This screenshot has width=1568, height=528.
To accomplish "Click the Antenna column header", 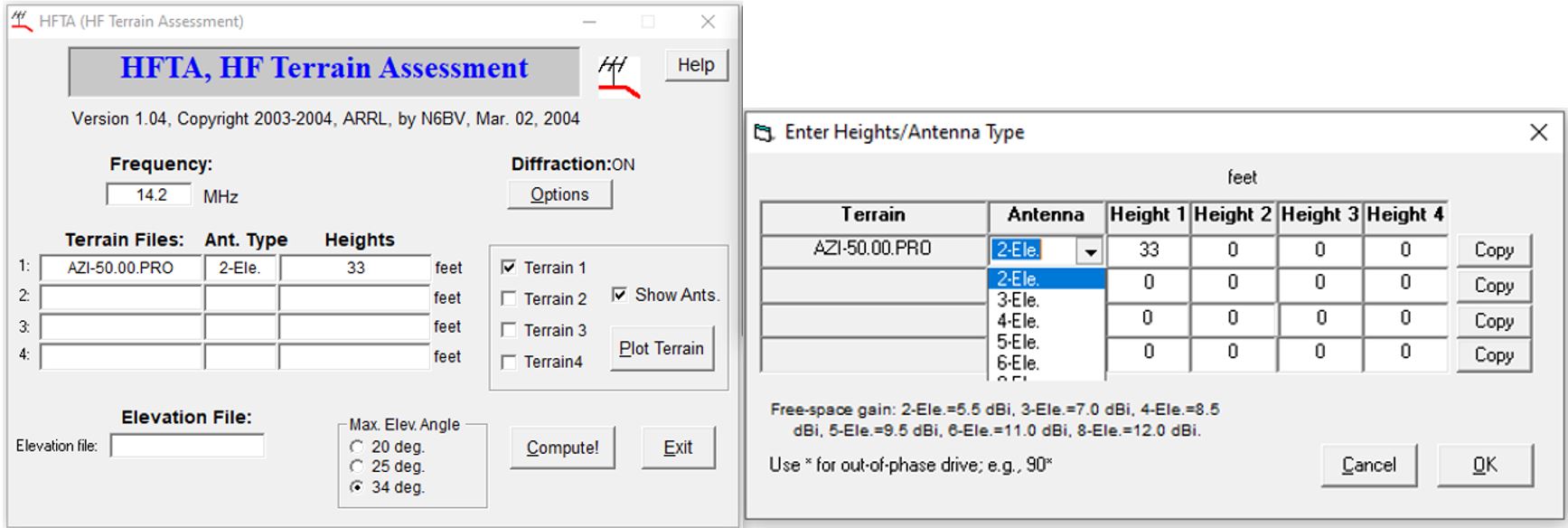I will coord(1047,215).
